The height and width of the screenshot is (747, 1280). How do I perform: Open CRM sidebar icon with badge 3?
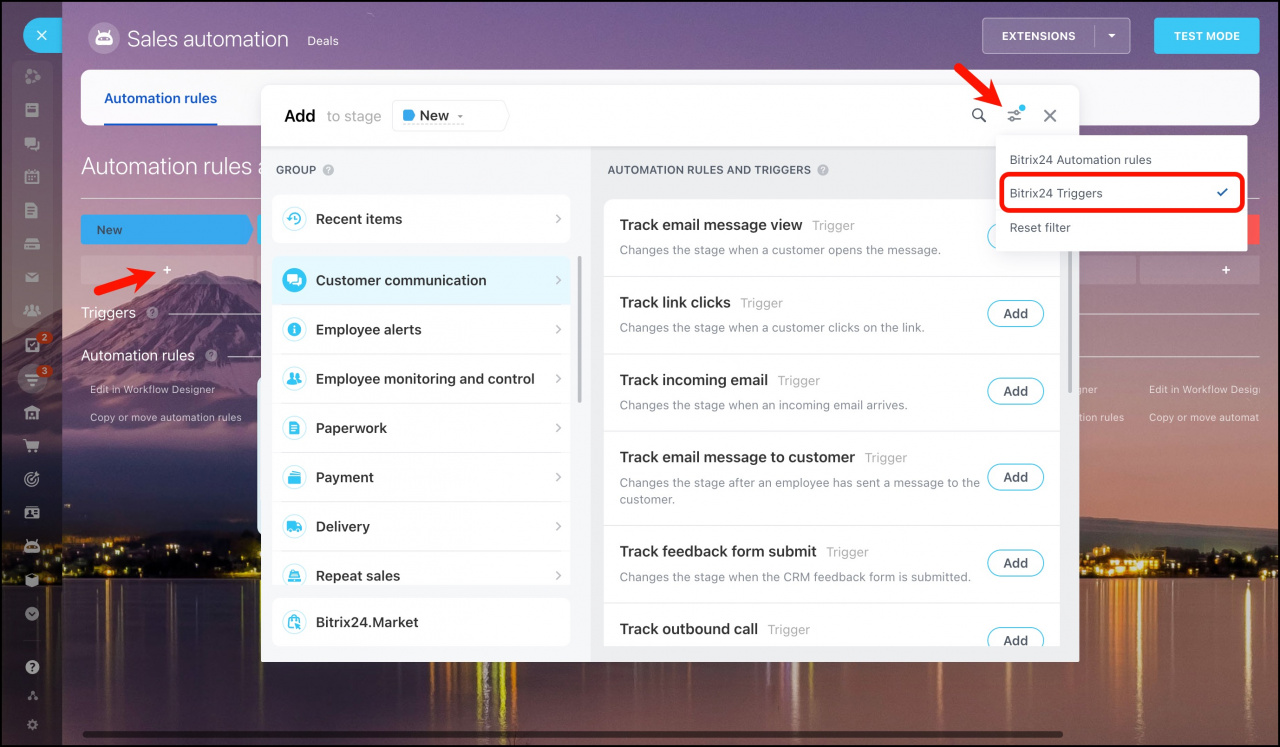(x=32, y=379)
